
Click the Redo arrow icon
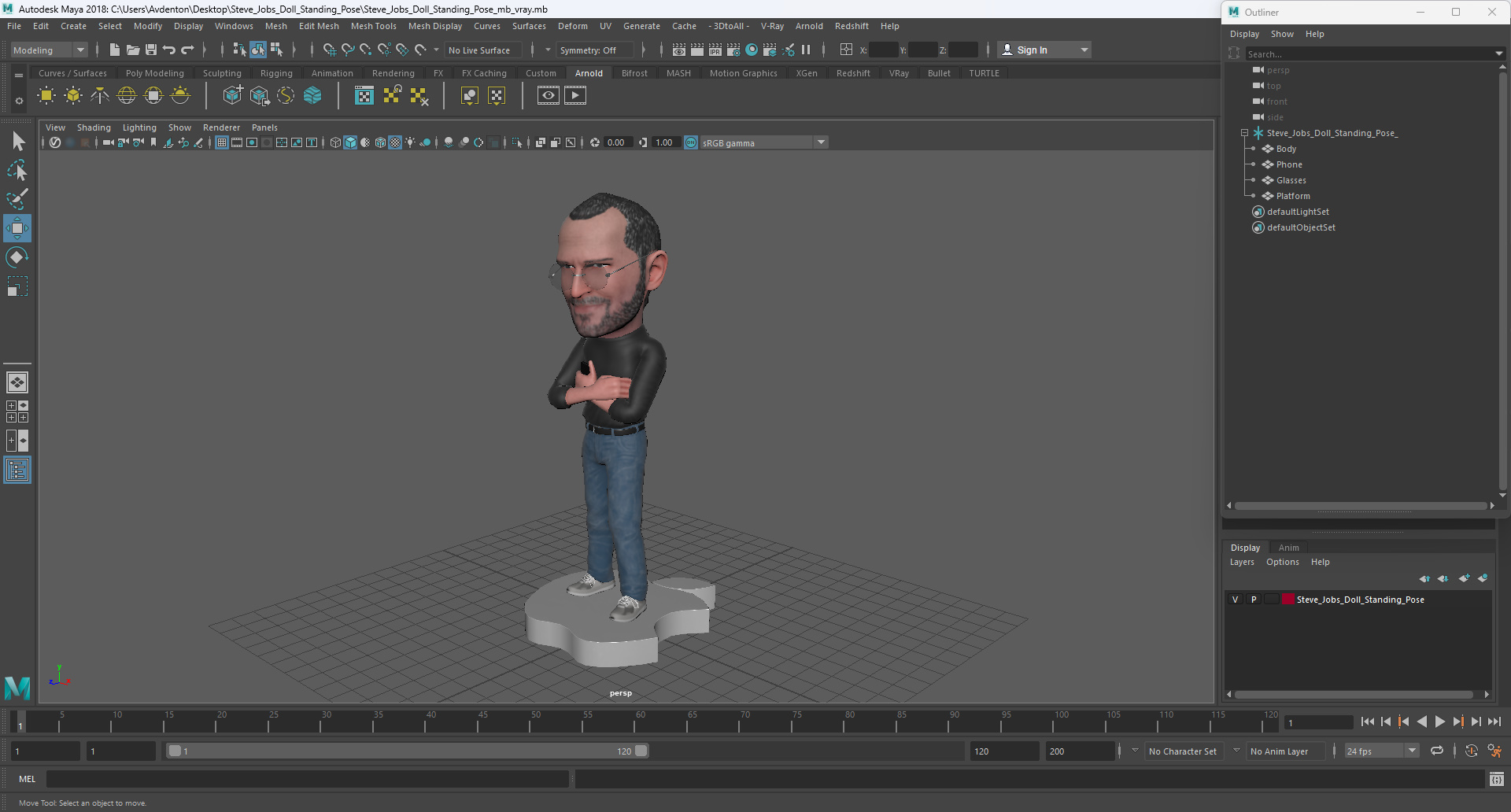187,50
